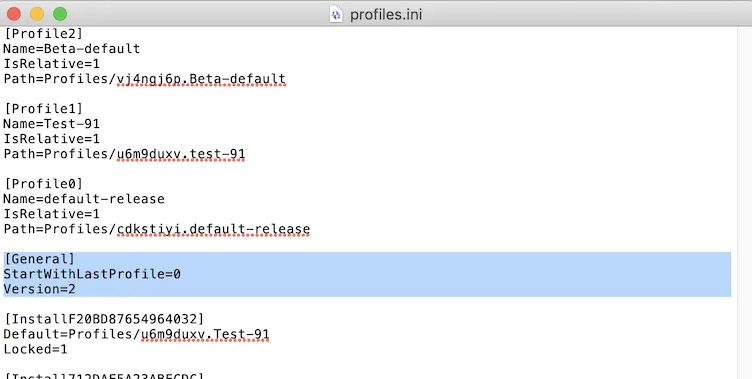Screen dimensions: 752x379
Task: Click the misspelled word vj4ngj6p.Beta-default
Action: click(x=201, y=79)
